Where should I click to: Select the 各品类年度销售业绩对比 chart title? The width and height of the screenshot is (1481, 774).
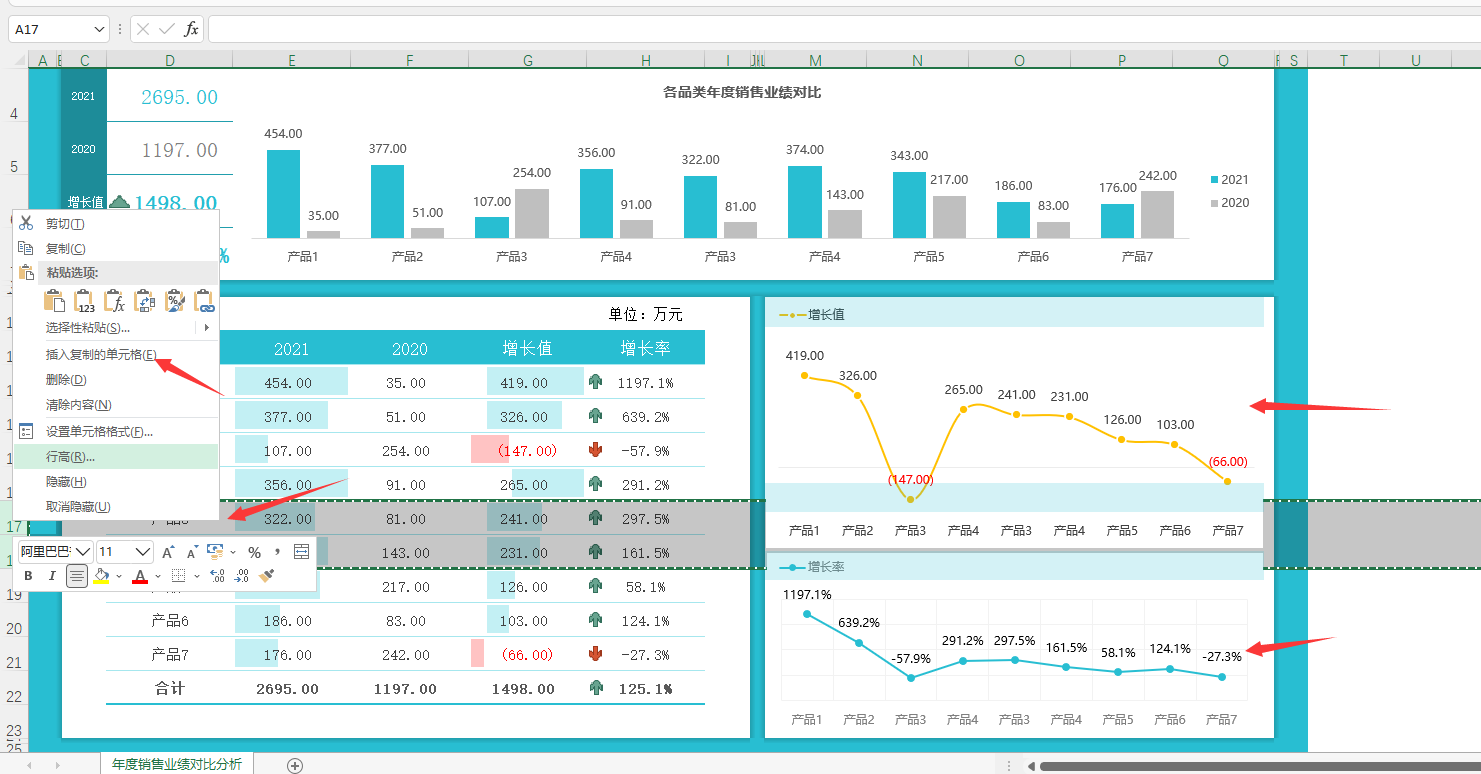pos(742,93)
